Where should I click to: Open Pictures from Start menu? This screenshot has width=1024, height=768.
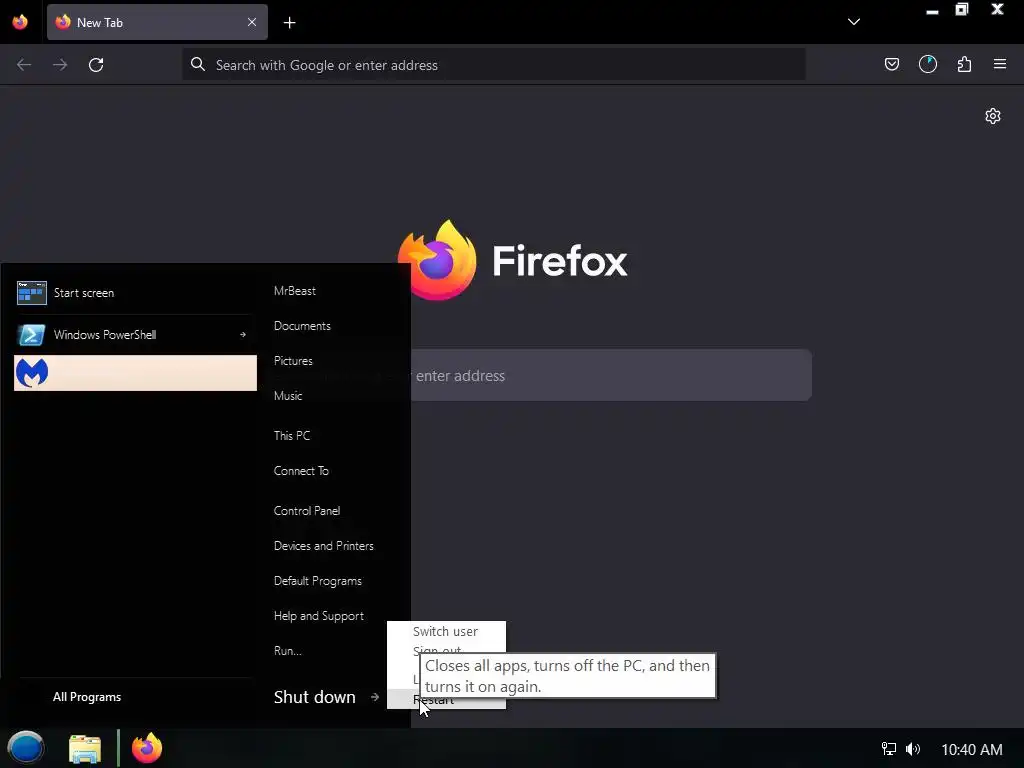click(x=293, y=360)
